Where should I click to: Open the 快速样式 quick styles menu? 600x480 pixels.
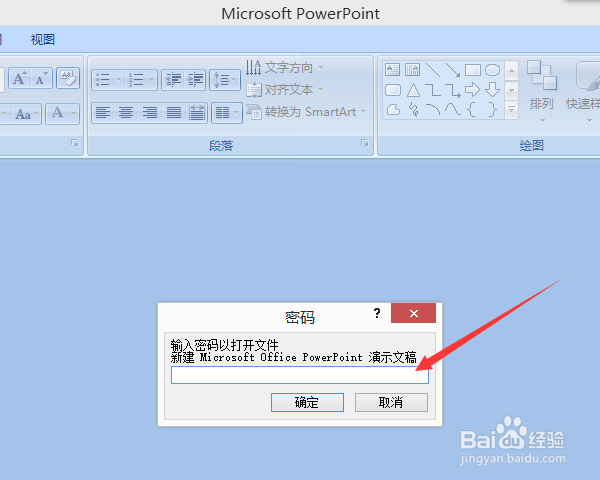(x=585, y=91)
